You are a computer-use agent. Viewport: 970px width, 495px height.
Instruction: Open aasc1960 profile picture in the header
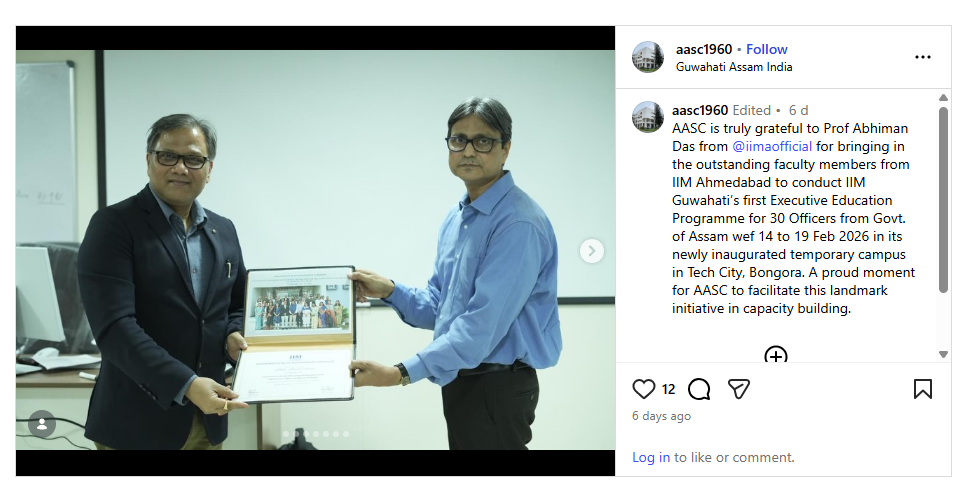pyautogui.click(x=648, y=57)
